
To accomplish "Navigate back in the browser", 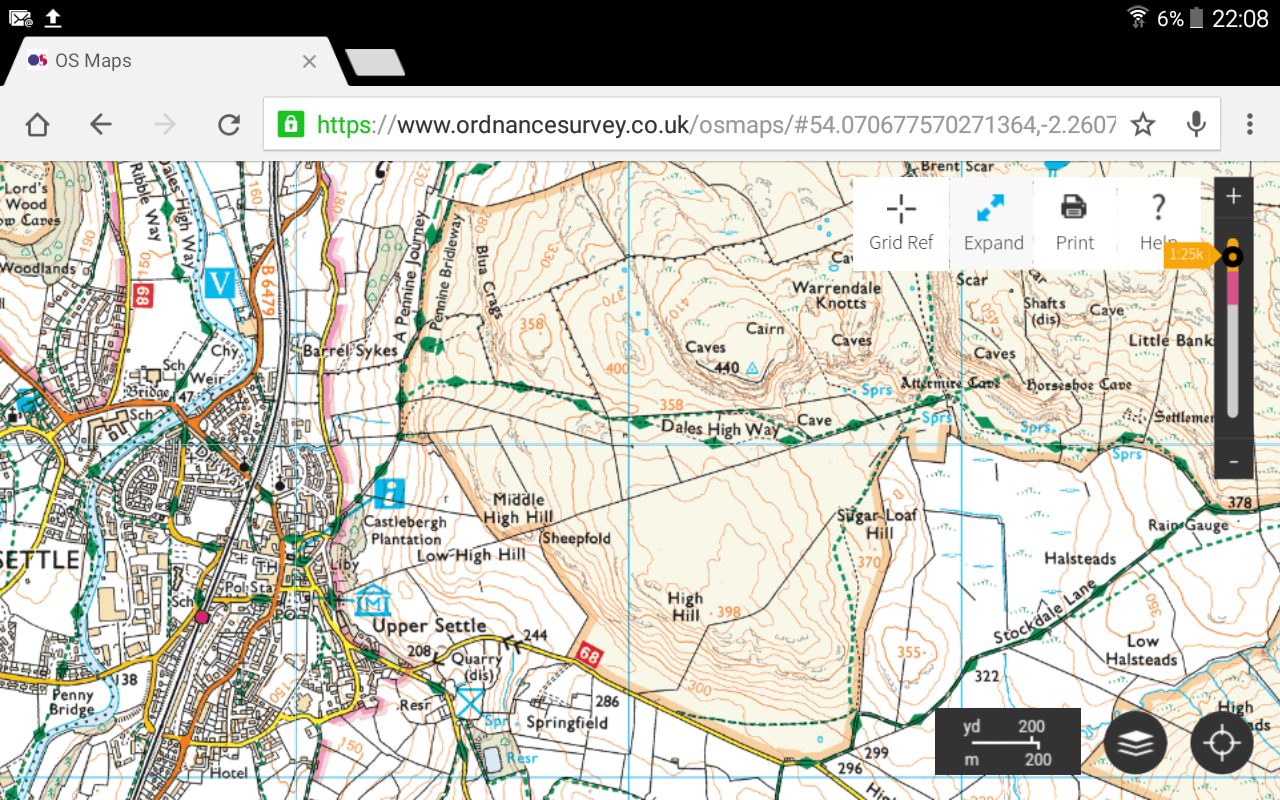I will (x=100, y=124).
